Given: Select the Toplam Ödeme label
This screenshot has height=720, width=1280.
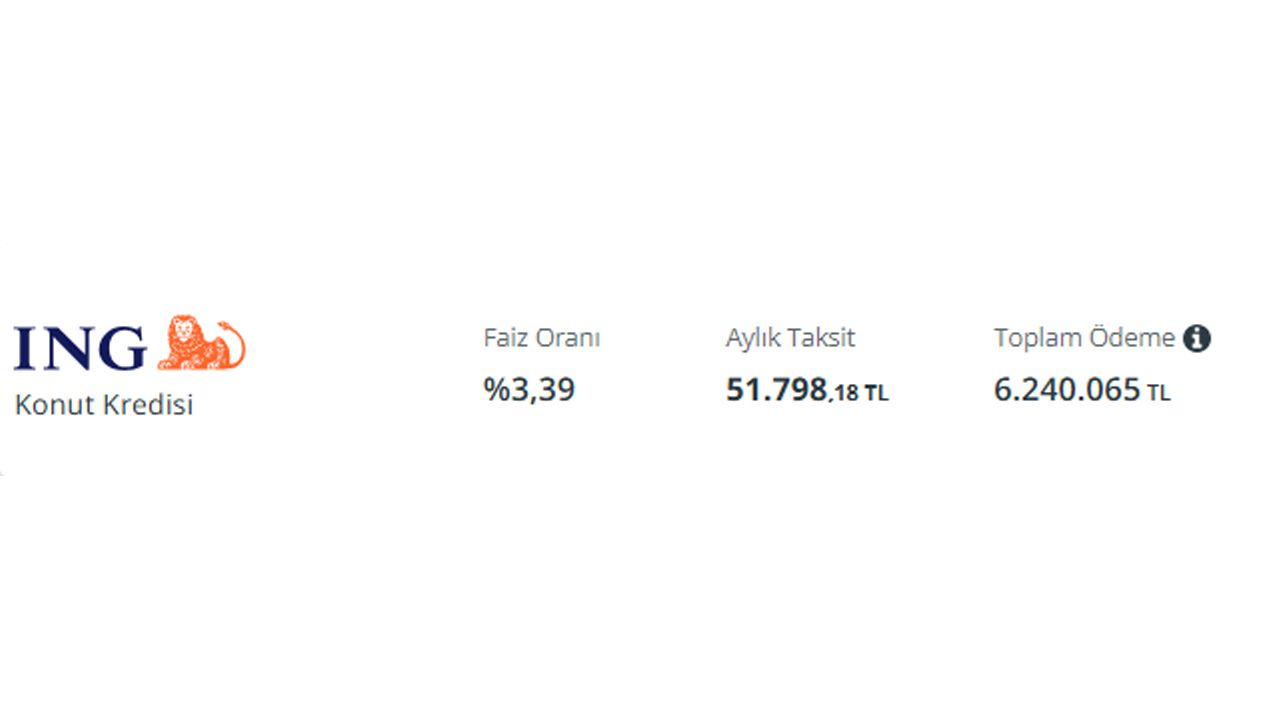Looking at the screenshot, I should pyautogui.click(x=1084, y=338).
